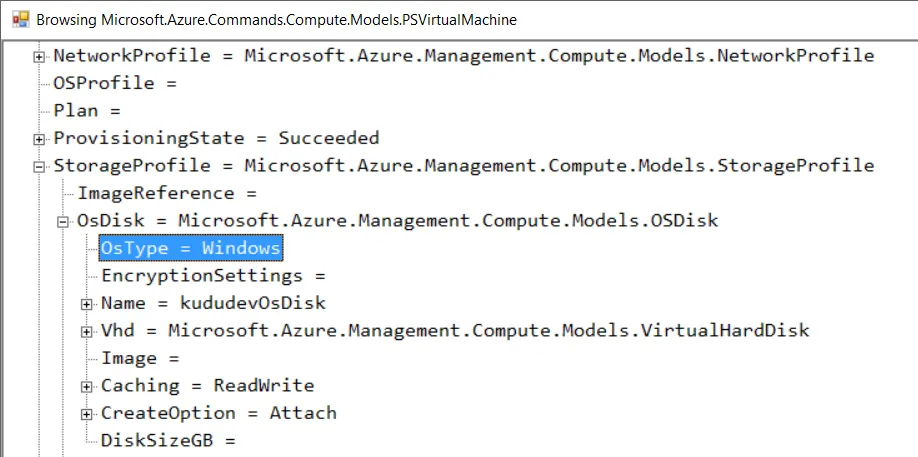
Task: Select the Image = tree item
Action: (x=140, y=358)
